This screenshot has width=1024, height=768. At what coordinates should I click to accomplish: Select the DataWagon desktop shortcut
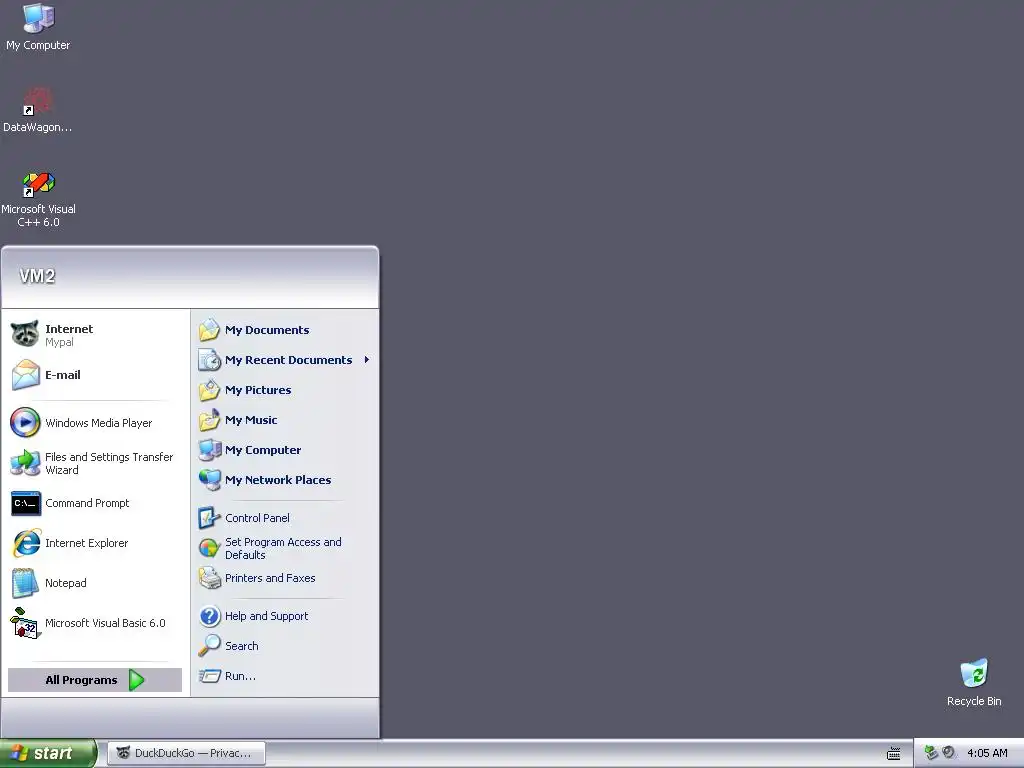tap(38, 110)
